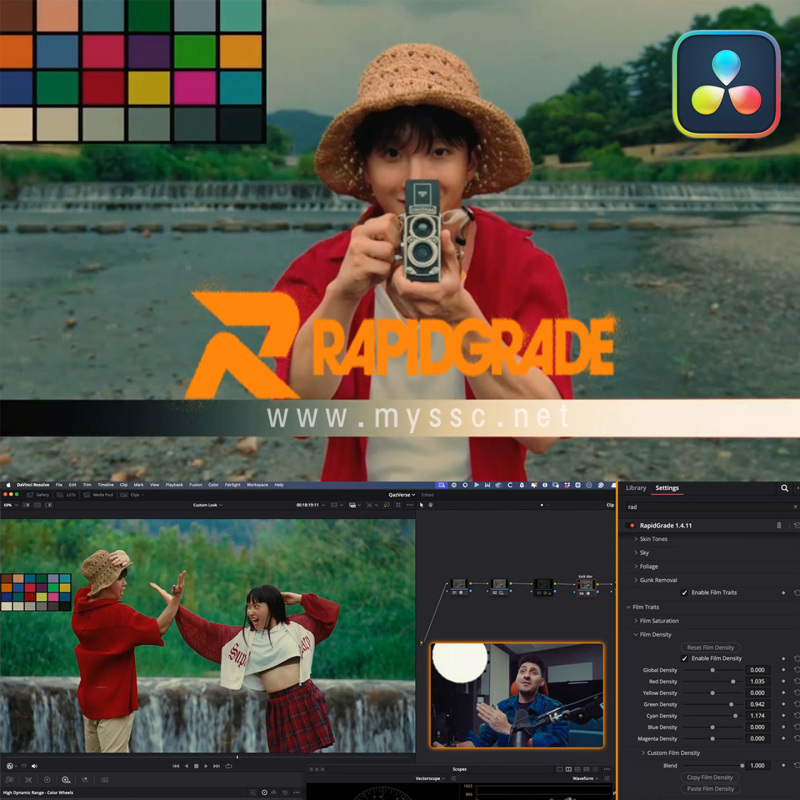Select node 02 in node graph
The height and width of the screenshot is (800, 800).
tap(499, 586)
